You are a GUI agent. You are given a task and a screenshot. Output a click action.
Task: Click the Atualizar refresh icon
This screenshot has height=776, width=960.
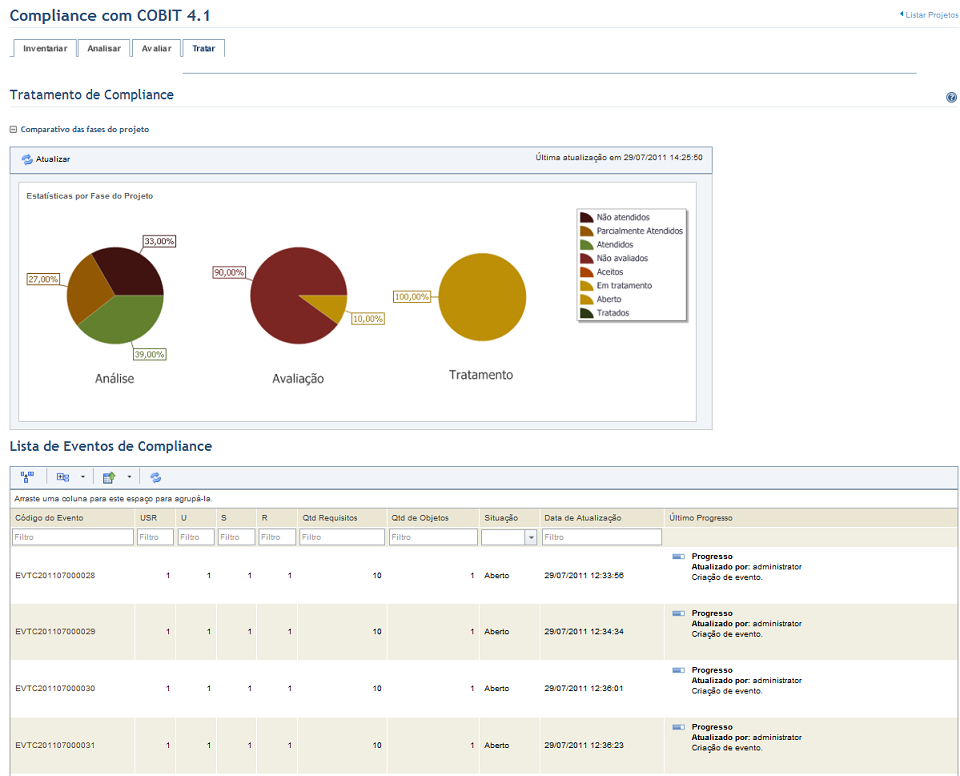click(x=27, y=159)
